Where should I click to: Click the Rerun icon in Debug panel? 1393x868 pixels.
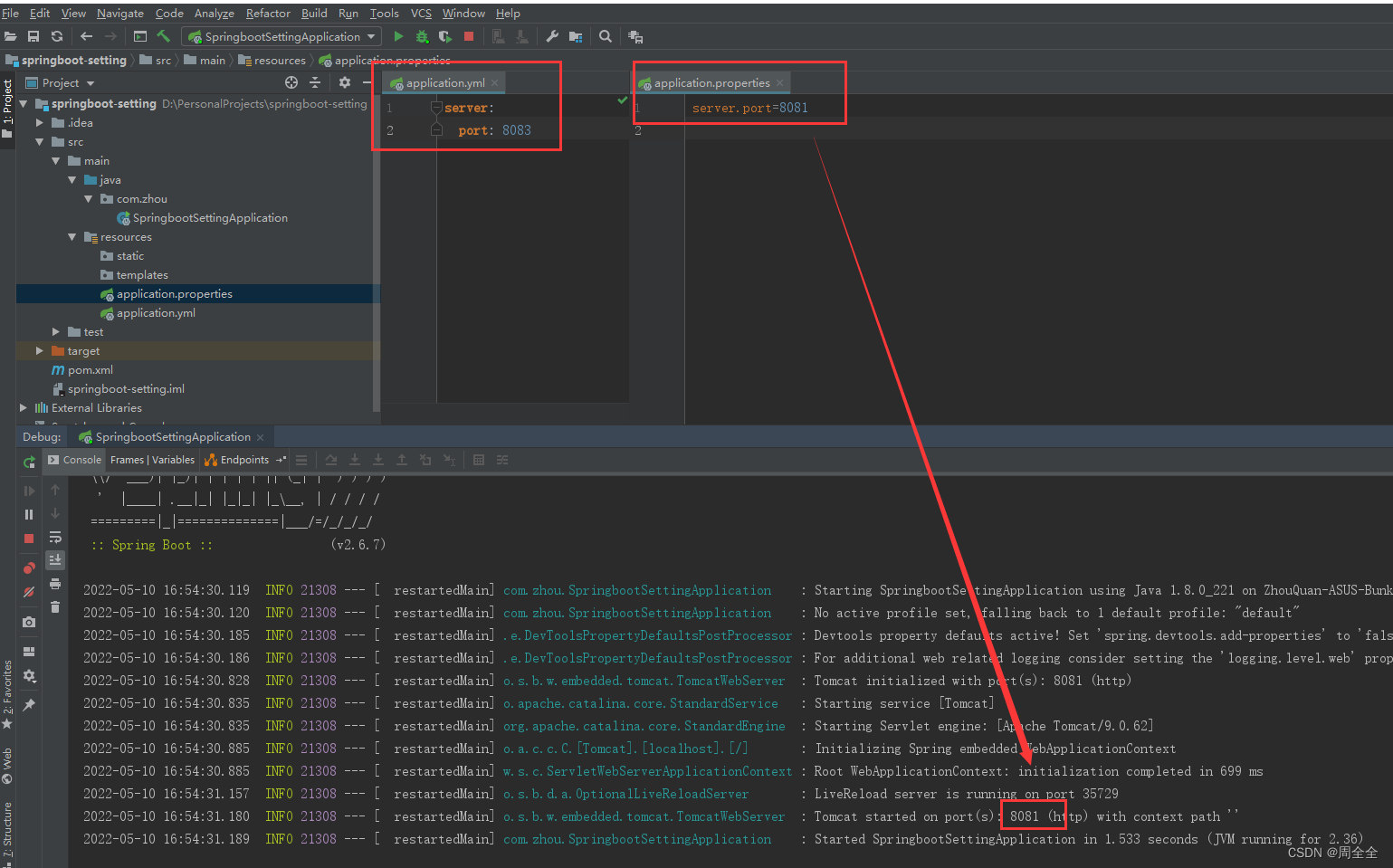coord(29,463)
